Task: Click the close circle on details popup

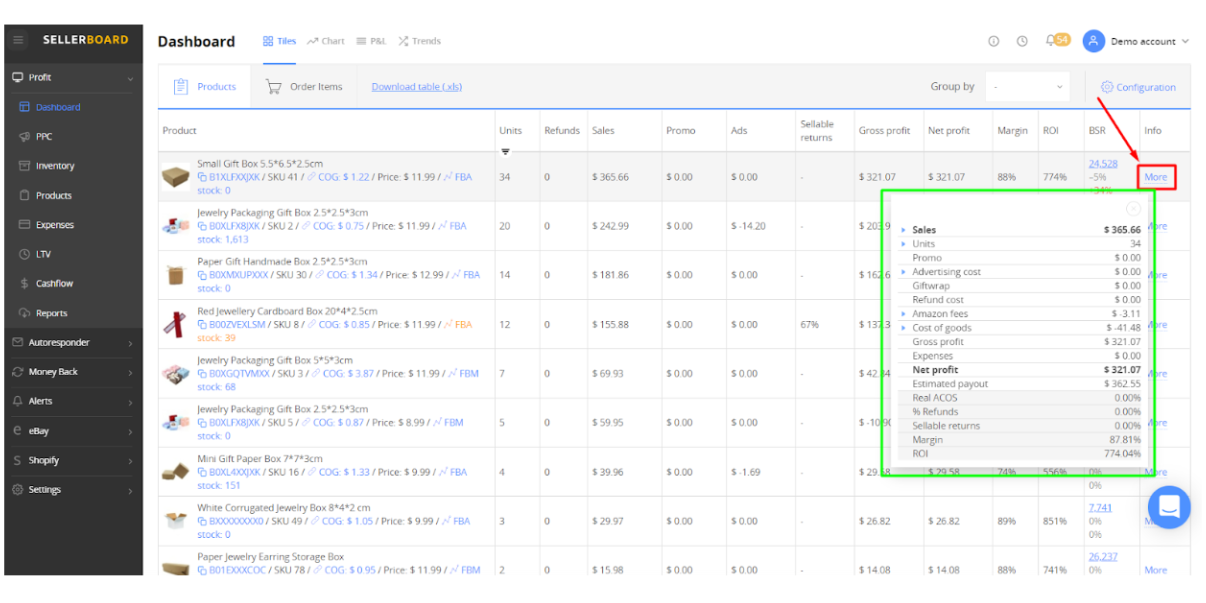Action: (1133, 209)
